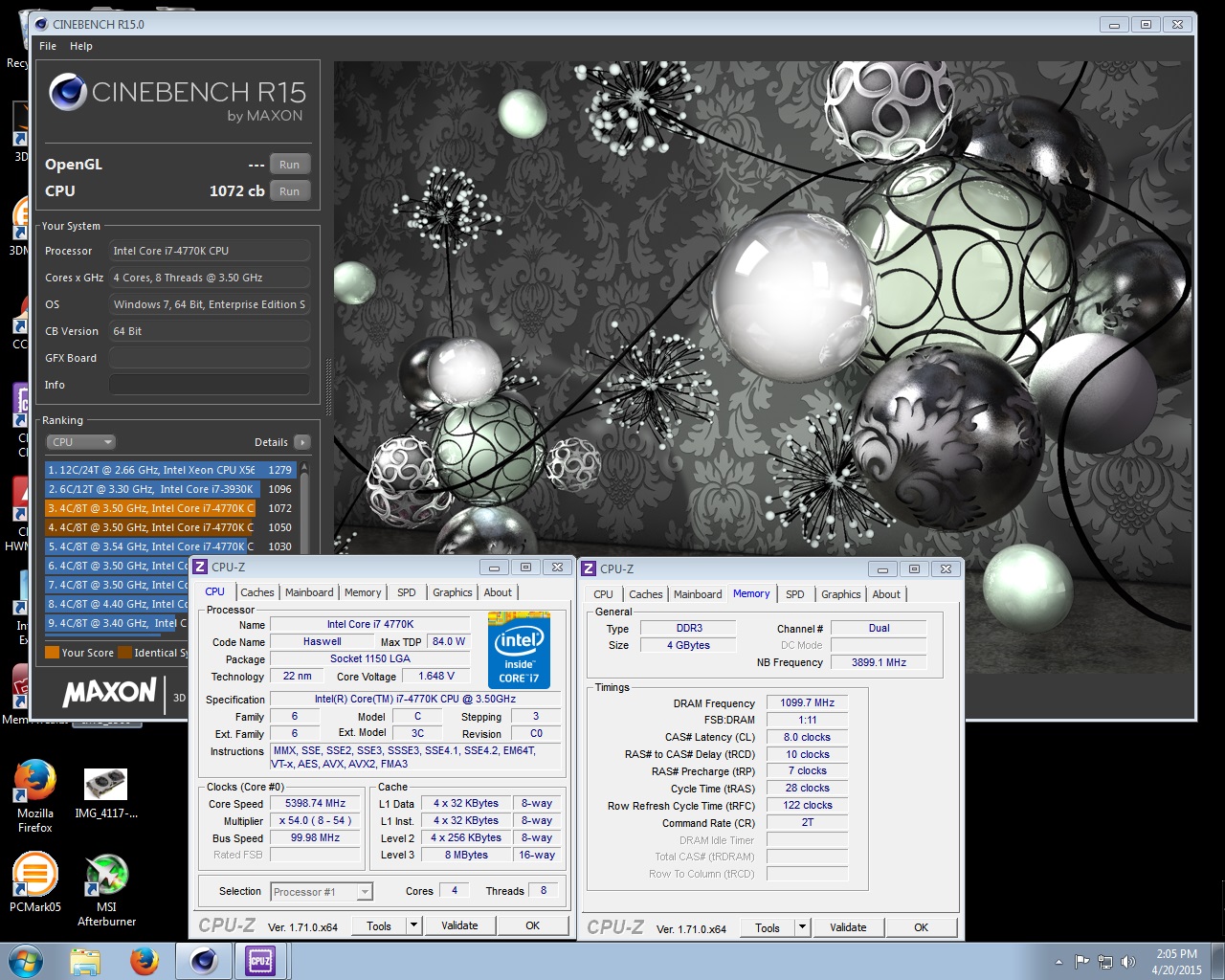Select ranking row 4 with score 1050
Viewport: 1225px width, 980px height.
[x=170, y=527]
